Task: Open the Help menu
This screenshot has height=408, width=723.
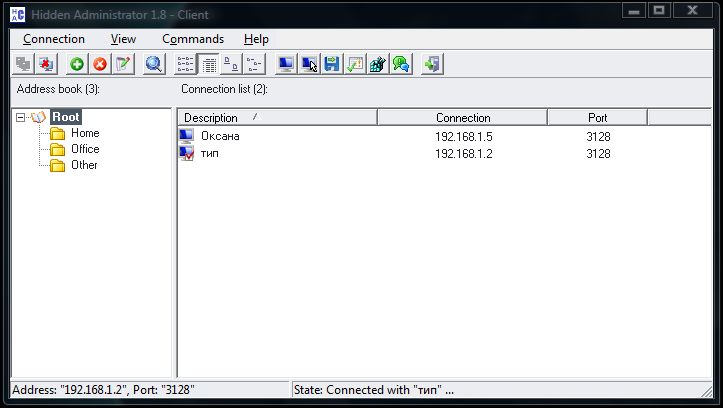Action: tap(256, 39)
